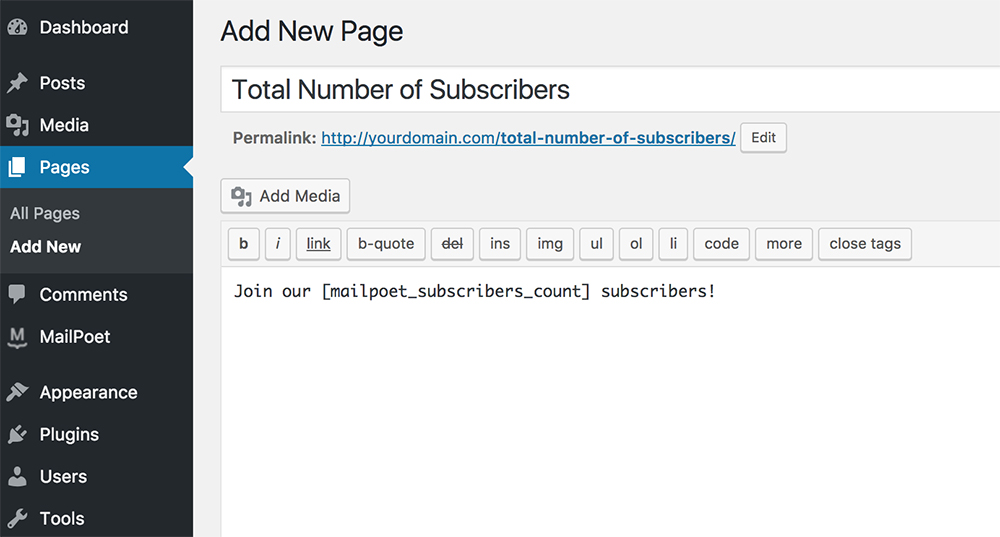Open MailPoet via its M icon
Image resolution: width=1000 pixels, height=537 pixels.
click(x=17, y=337)
